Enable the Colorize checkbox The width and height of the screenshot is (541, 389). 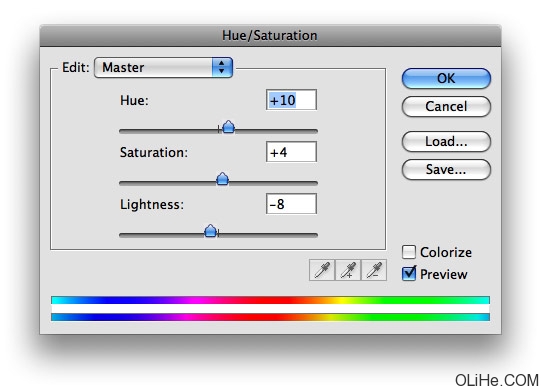pyautogui.click(x=409, y=252)
